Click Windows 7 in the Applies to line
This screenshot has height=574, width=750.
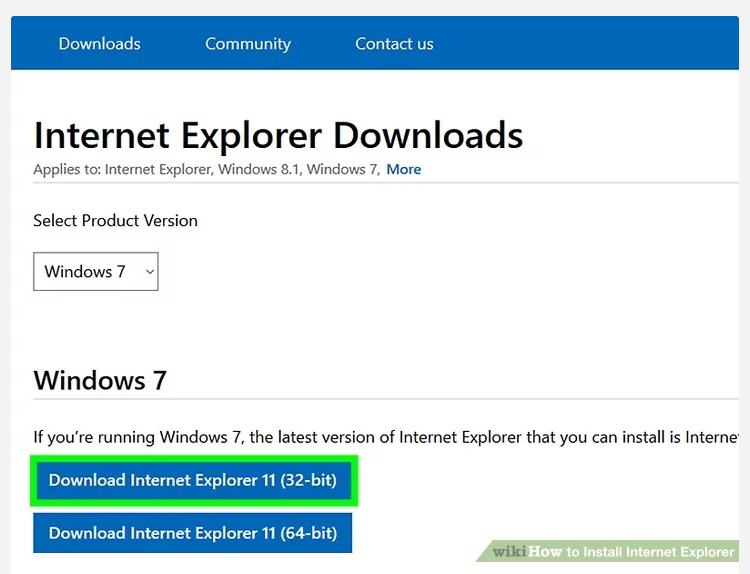[x=342, y=169]
